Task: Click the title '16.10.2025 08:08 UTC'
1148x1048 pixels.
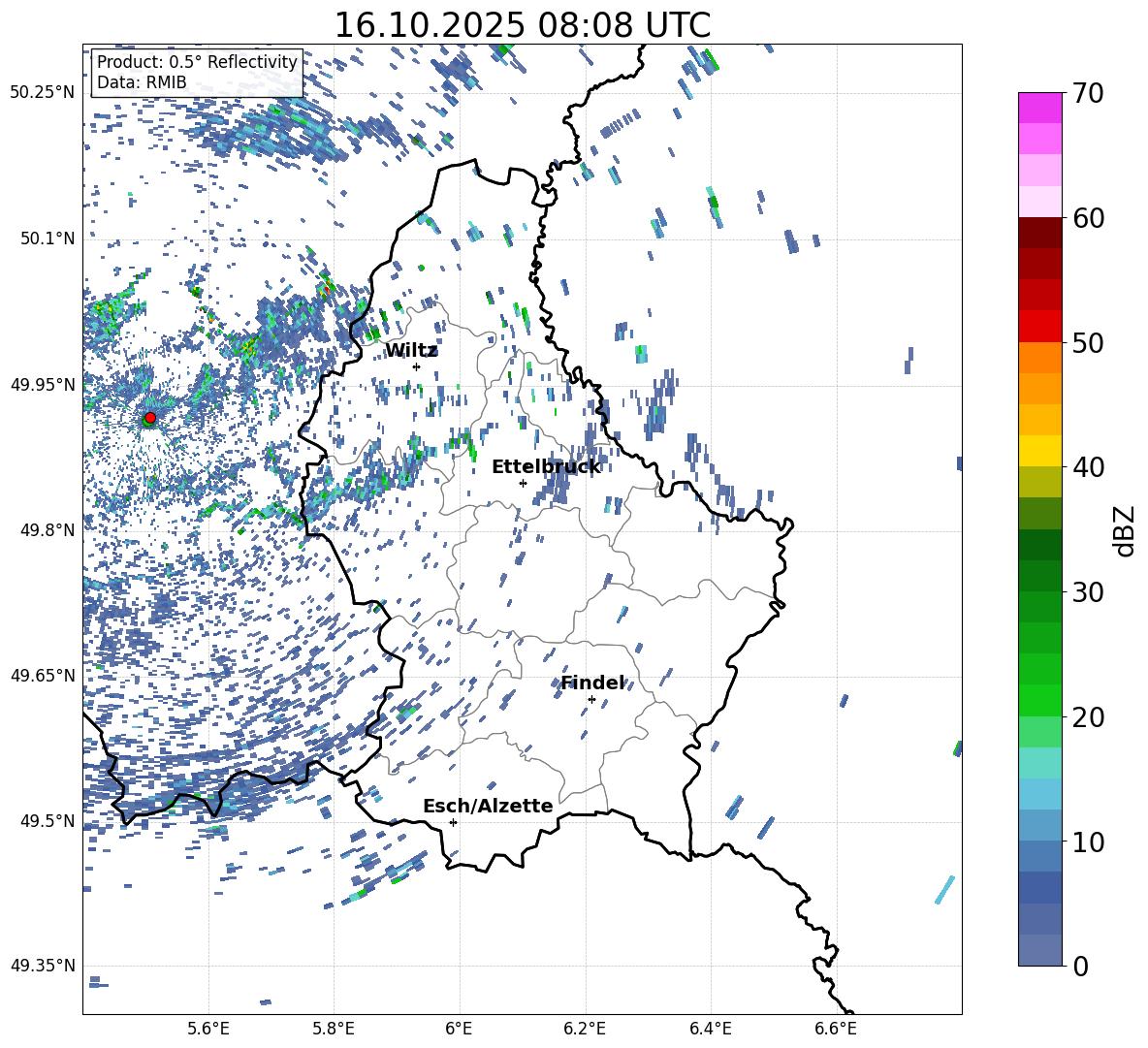Action: (x=523, y=25)
